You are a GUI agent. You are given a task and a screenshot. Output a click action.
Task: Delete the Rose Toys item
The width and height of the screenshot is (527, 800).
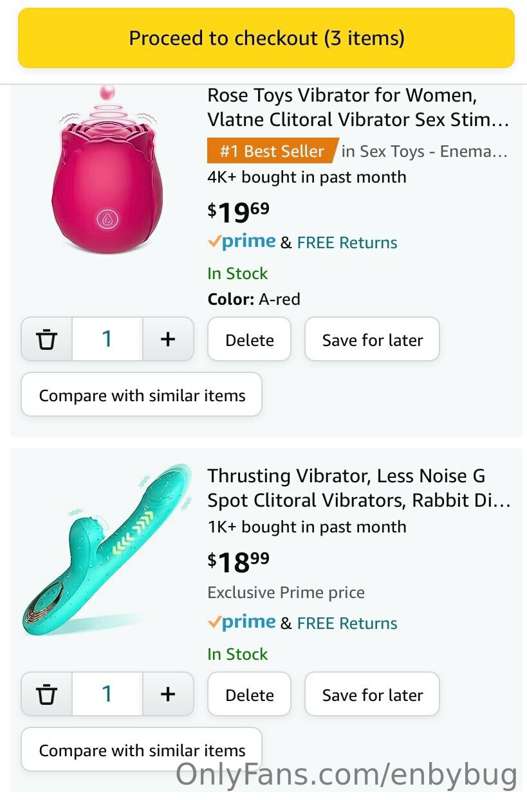click(x=249, y=339)
